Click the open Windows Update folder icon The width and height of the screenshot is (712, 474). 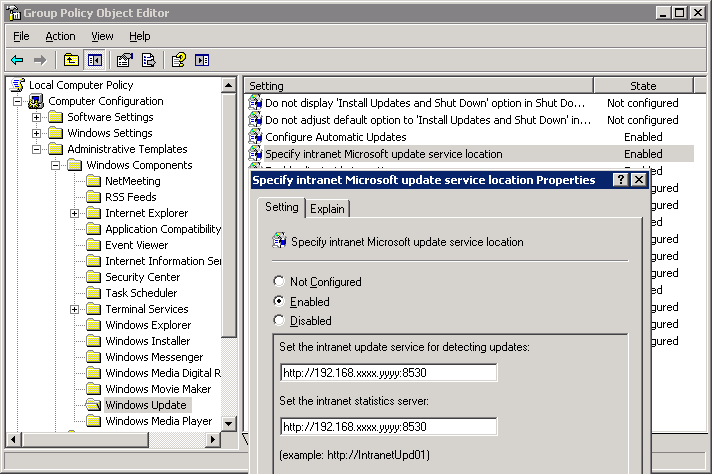(x=94, y=405)
